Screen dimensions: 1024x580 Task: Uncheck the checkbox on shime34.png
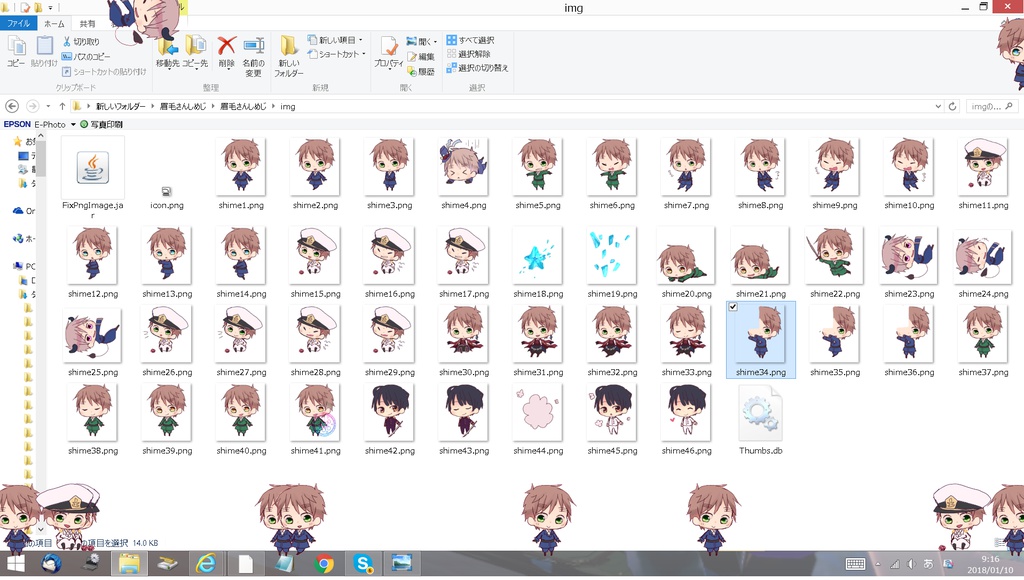733,307
